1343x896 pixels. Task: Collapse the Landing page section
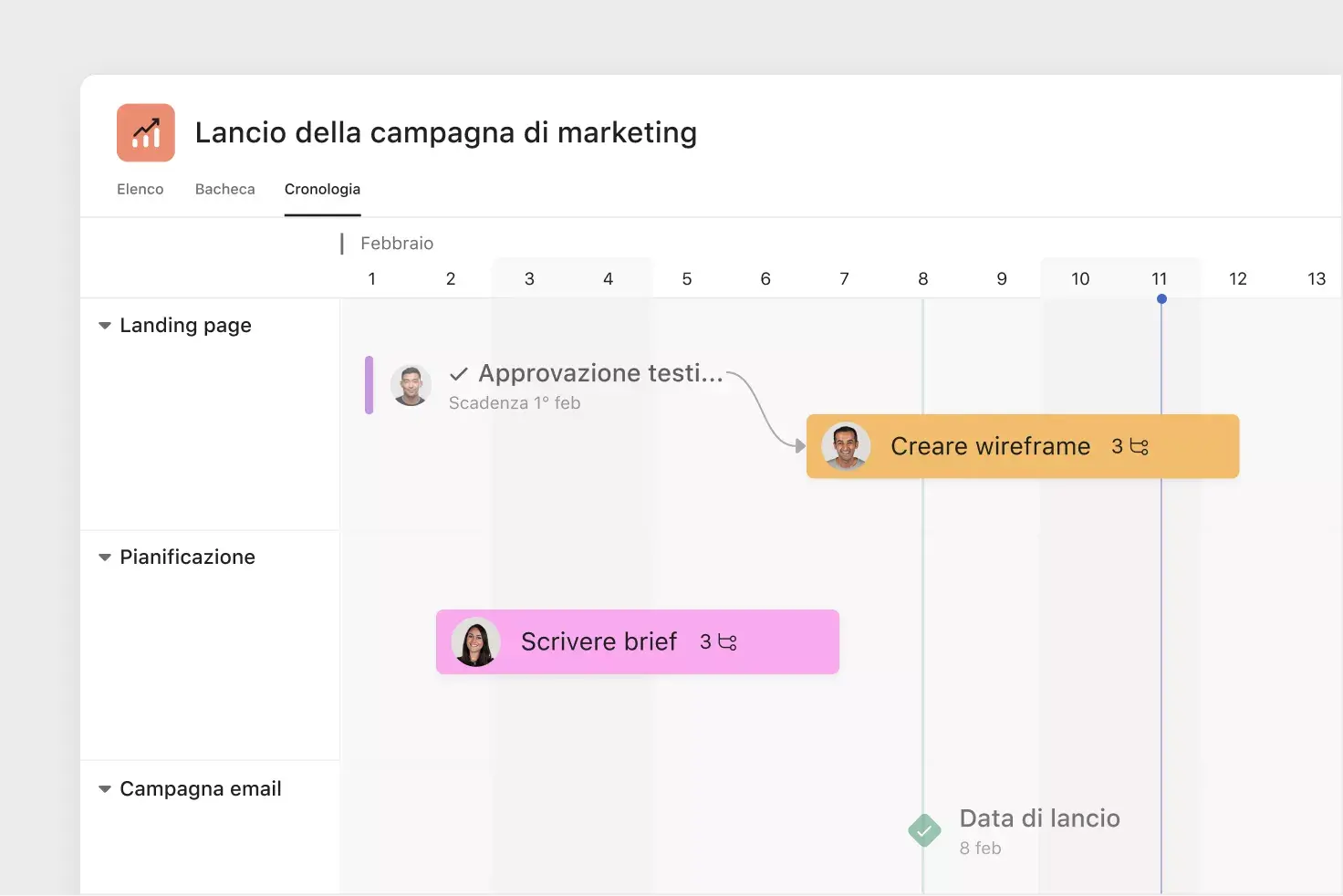pyautogui.click(x=104, y=325)
